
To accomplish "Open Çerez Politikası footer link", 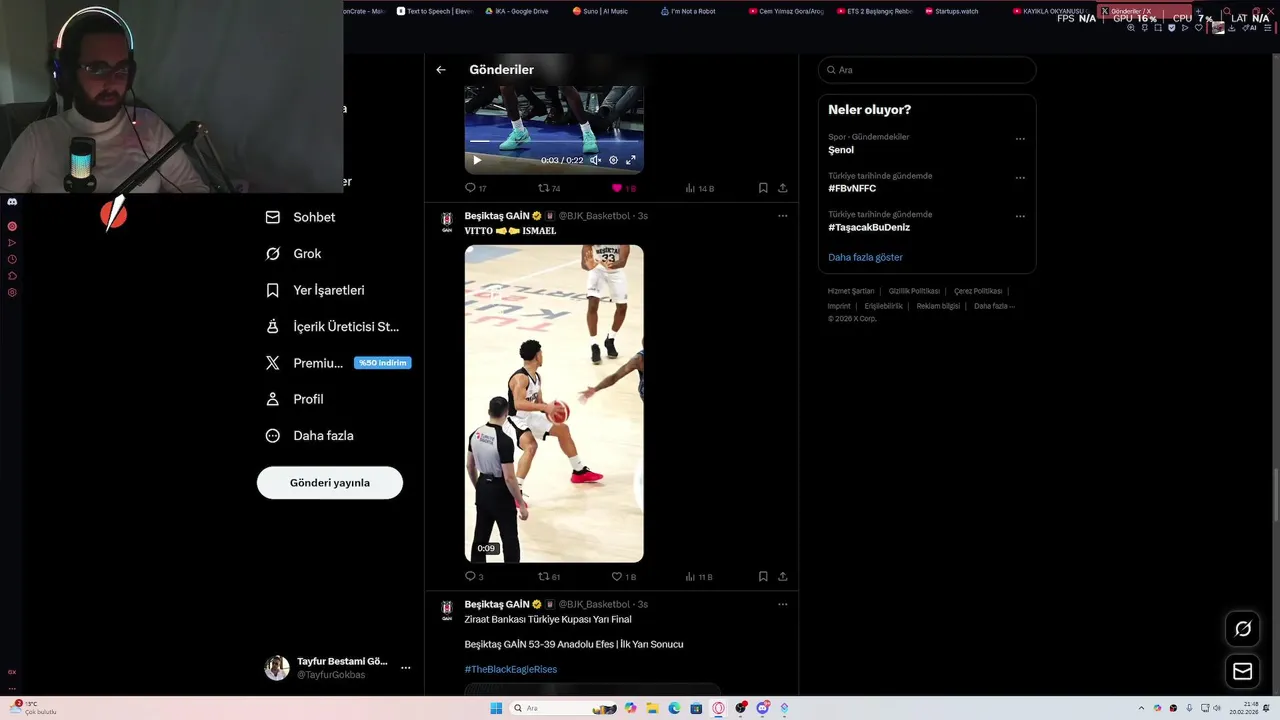I will point(978,291).
